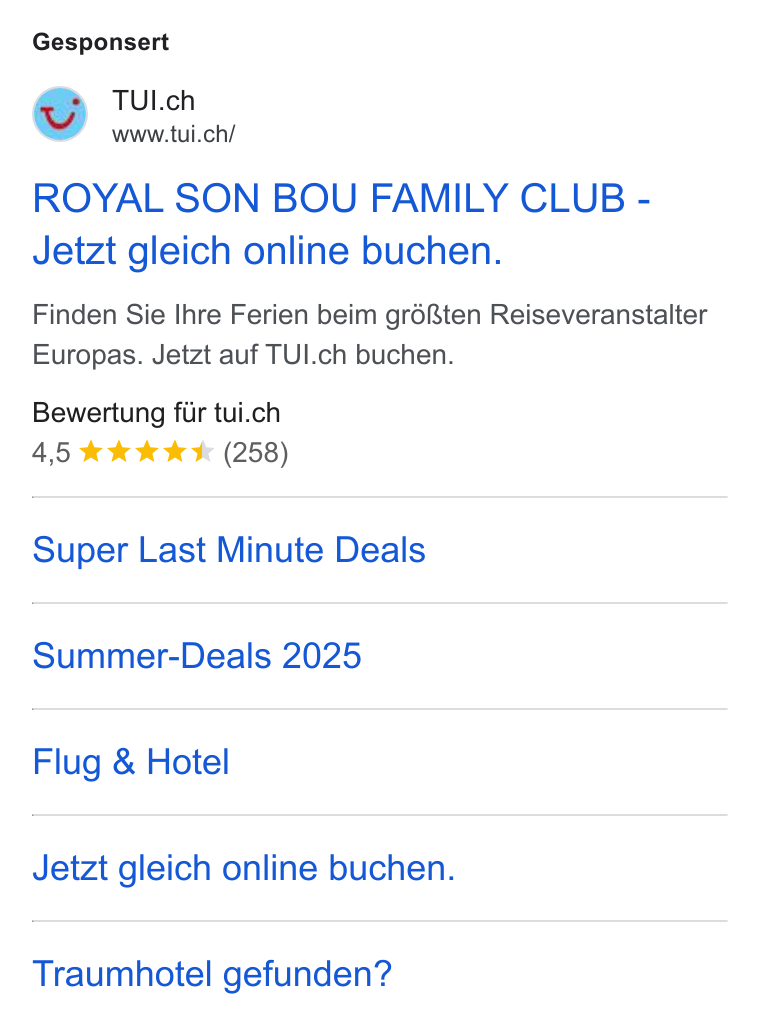The image size is (760, 1026).
Task: Click the fourth gold rating star
Action: [175, 451]
